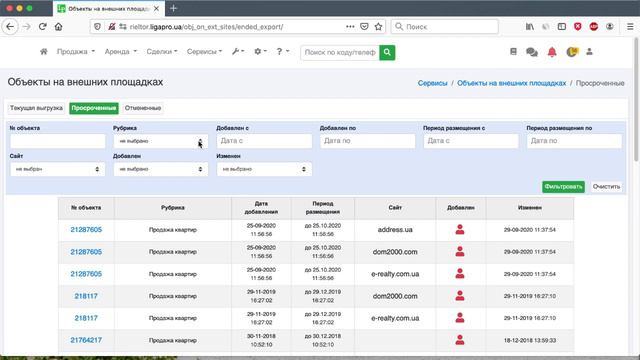The width and height of the screenshot is (640, 360).
Task: Expand the Изменен select box
Action: click(264, 169)
